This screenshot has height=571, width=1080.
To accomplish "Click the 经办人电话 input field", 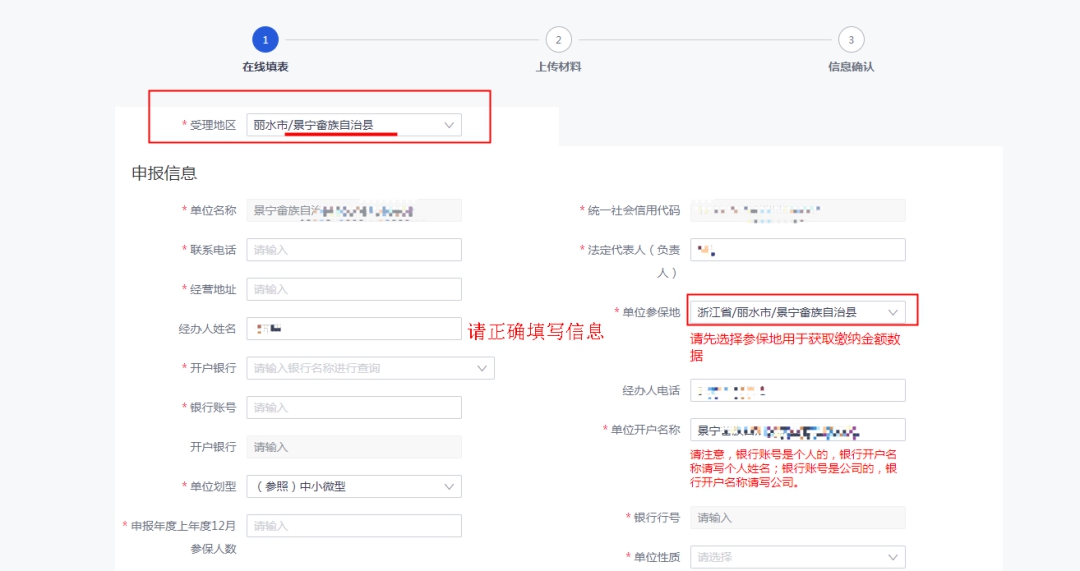I will point(797,391).
